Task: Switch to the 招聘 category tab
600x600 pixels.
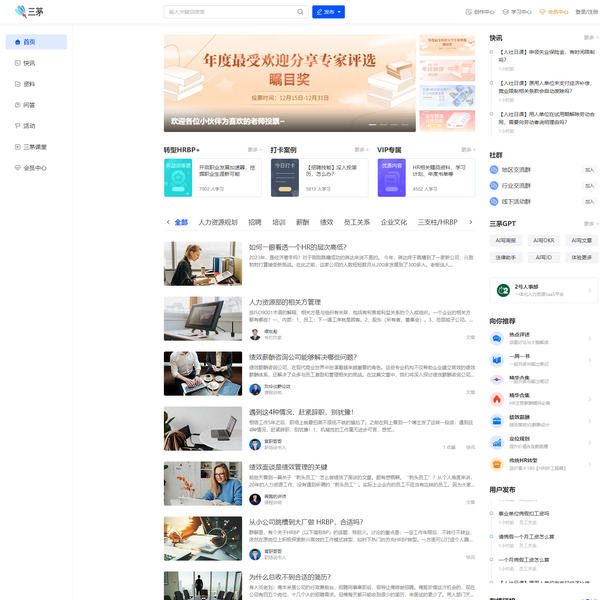Action: (255, 222)
